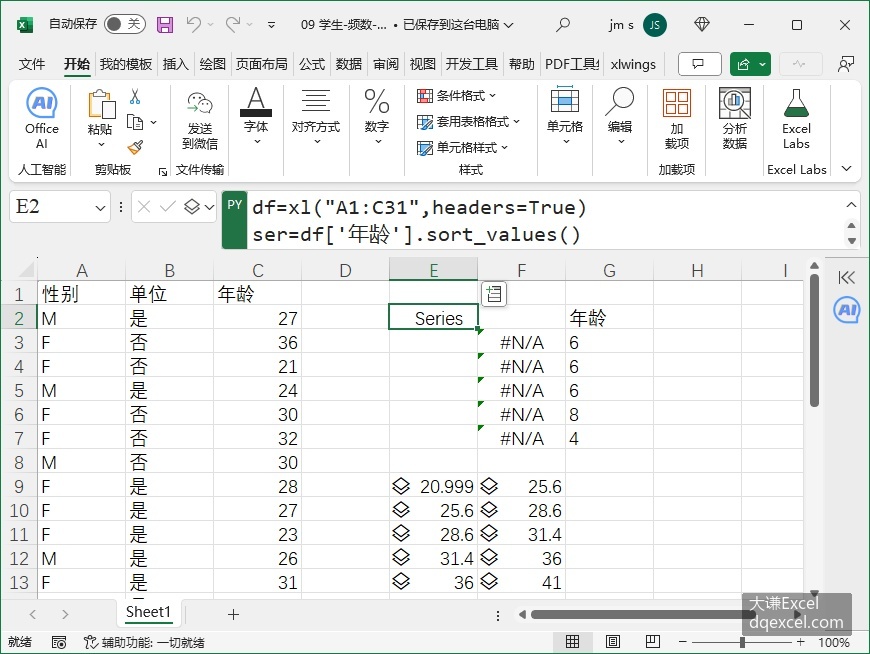870x654 pixels.
Task: Select column header C
Action: 257,270
